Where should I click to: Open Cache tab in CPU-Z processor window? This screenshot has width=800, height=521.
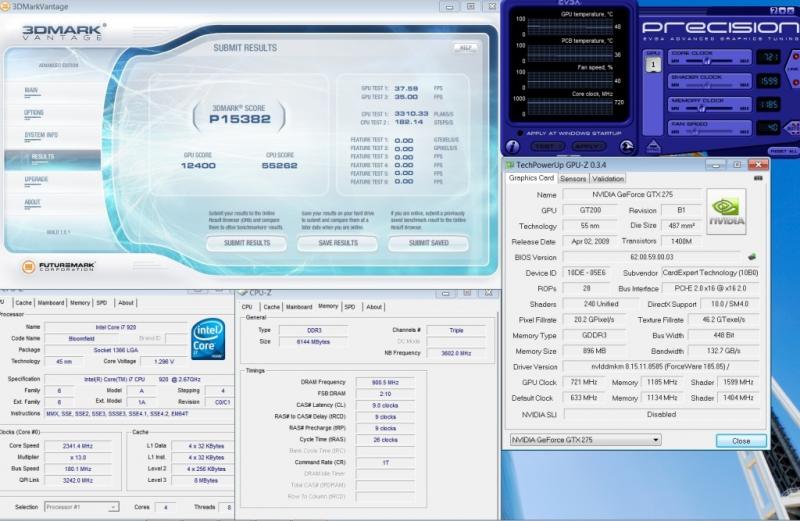23,303
